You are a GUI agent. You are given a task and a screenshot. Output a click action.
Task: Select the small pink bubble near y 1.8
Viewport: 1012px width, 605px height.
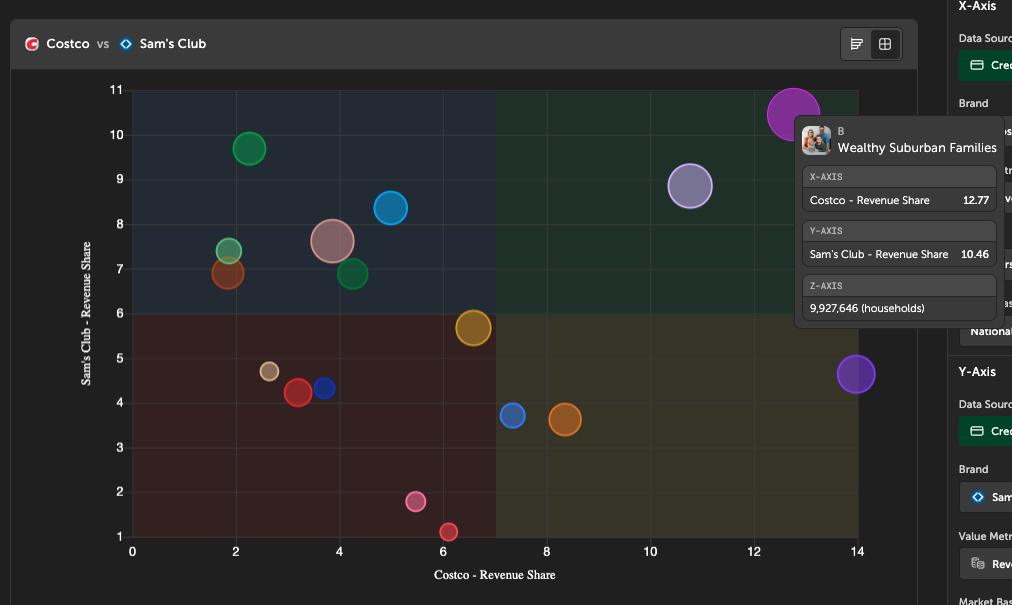pyautogui.click(x=416, y=502)
